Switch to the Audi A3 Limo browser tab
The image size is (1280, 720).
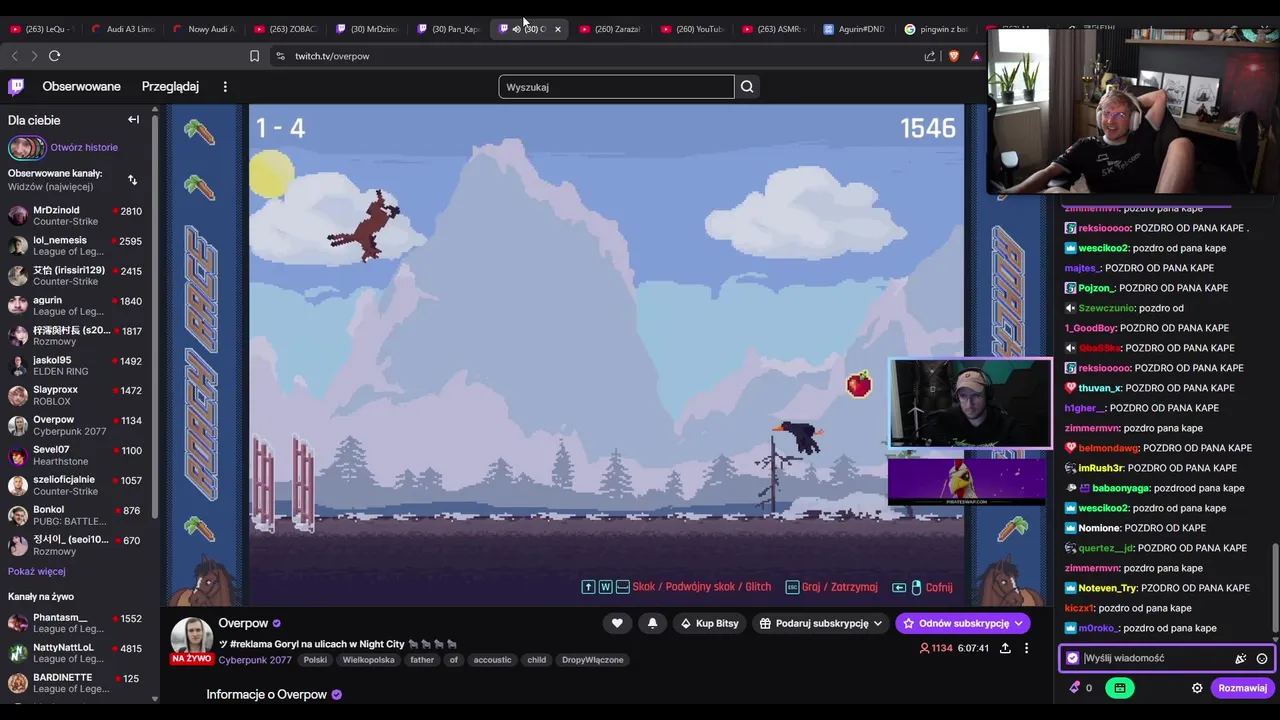124,29
